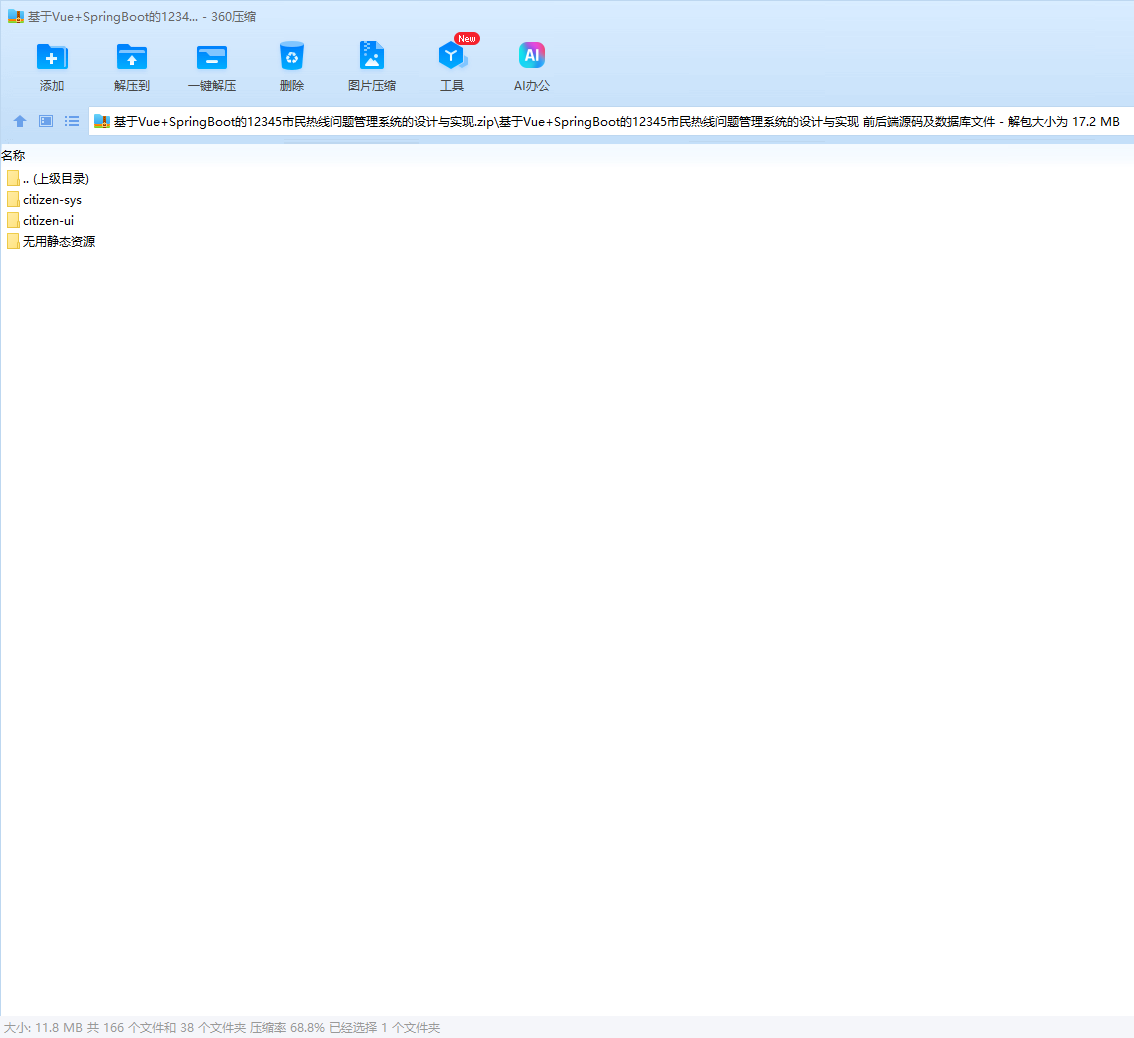This screenshot has width=1134, height=1038.
Task: Click the citizen-sys folder icon
Action: [13, 200]
